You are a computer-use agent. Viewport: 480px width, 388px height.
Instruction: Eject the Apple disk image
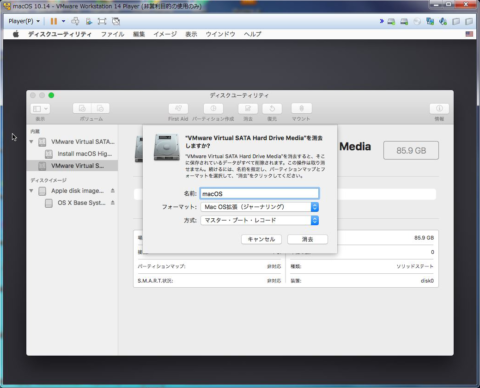[113, 191]
